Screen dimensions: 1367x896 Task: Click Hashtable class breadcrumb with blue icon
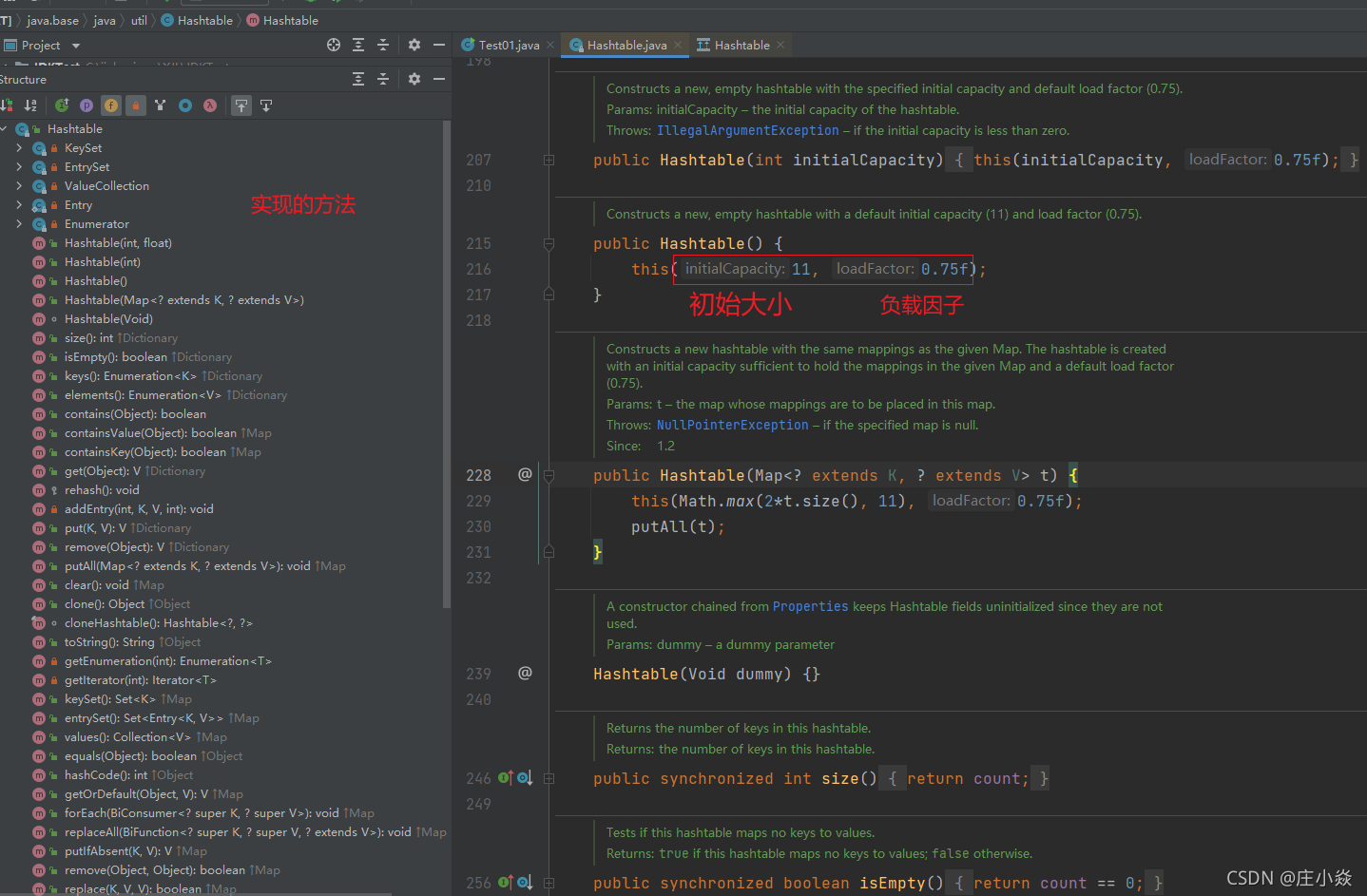tap(197, 20)
